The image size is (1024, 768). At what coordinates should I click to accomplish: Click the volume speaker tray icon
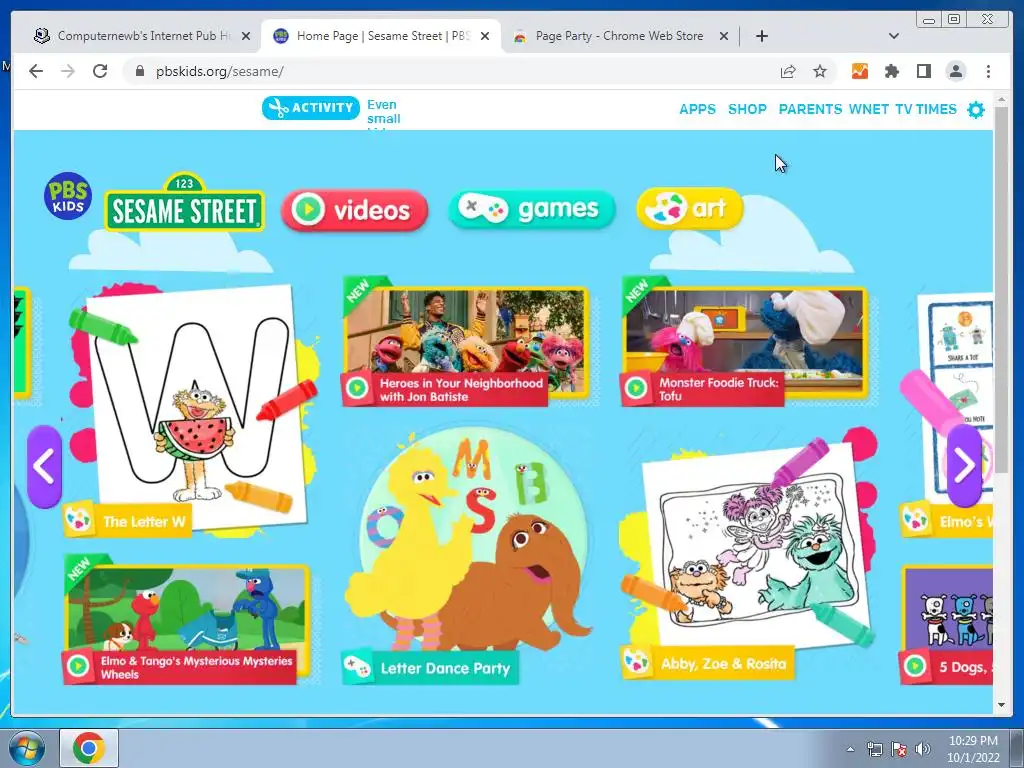pyautogui.click(x=923, y=749)
